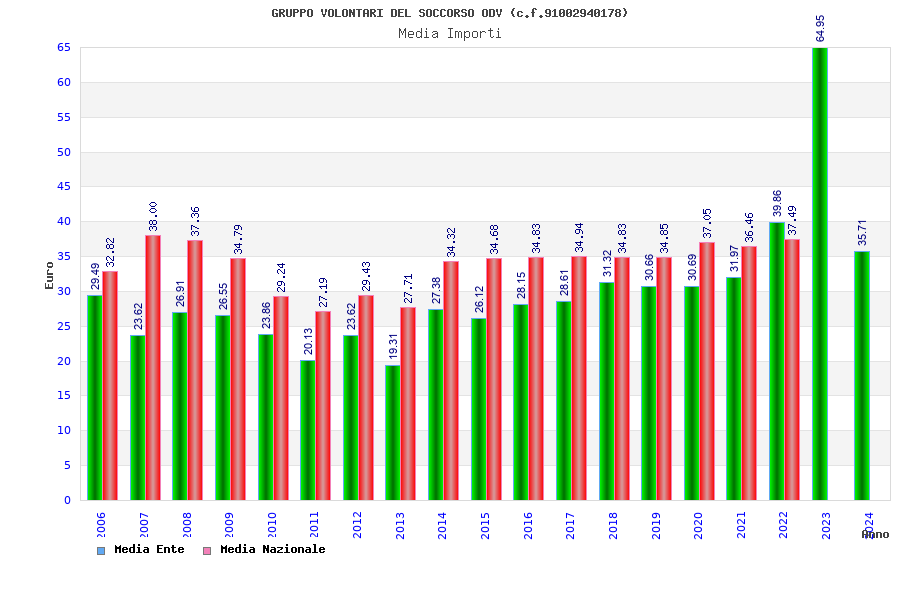900x600 pixels.
Task: Select the tall green 2023 bar
Action: pos(820,274)
